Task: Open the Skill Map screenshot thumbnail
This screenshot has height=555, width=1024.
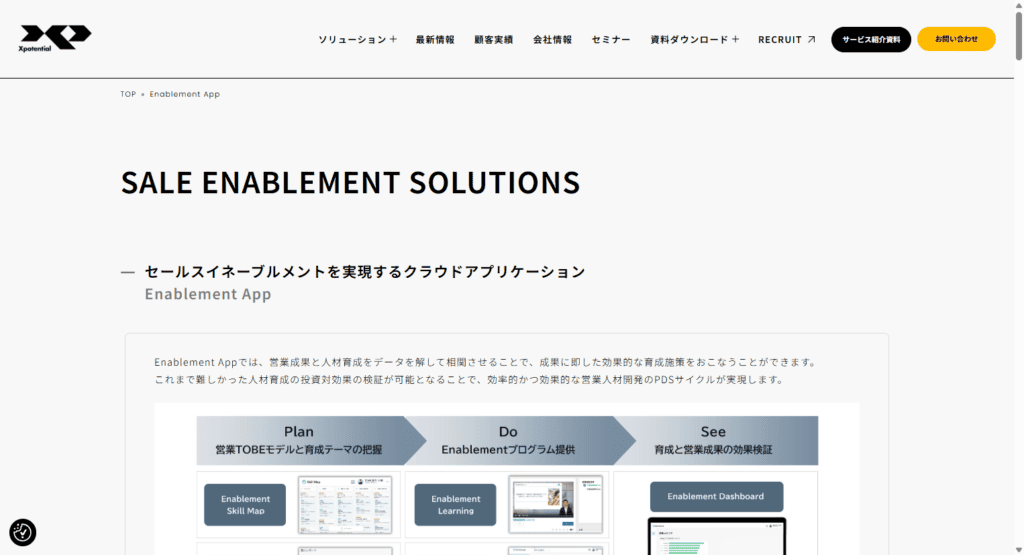Action: 345,505
